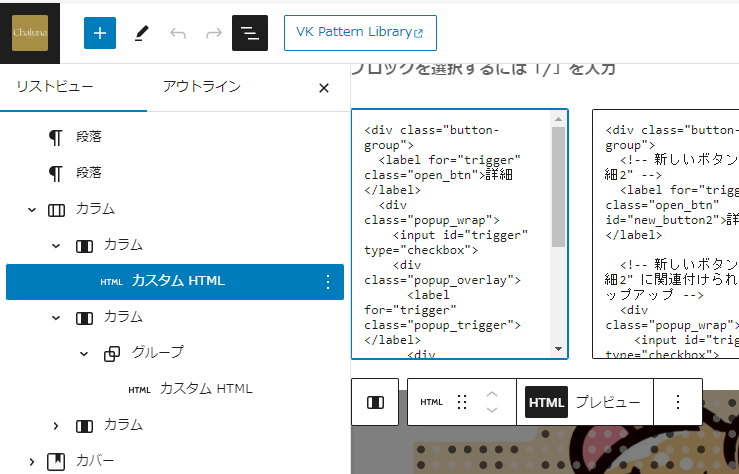
Task: Move the block up with arrow
Action: coord(492,395)
